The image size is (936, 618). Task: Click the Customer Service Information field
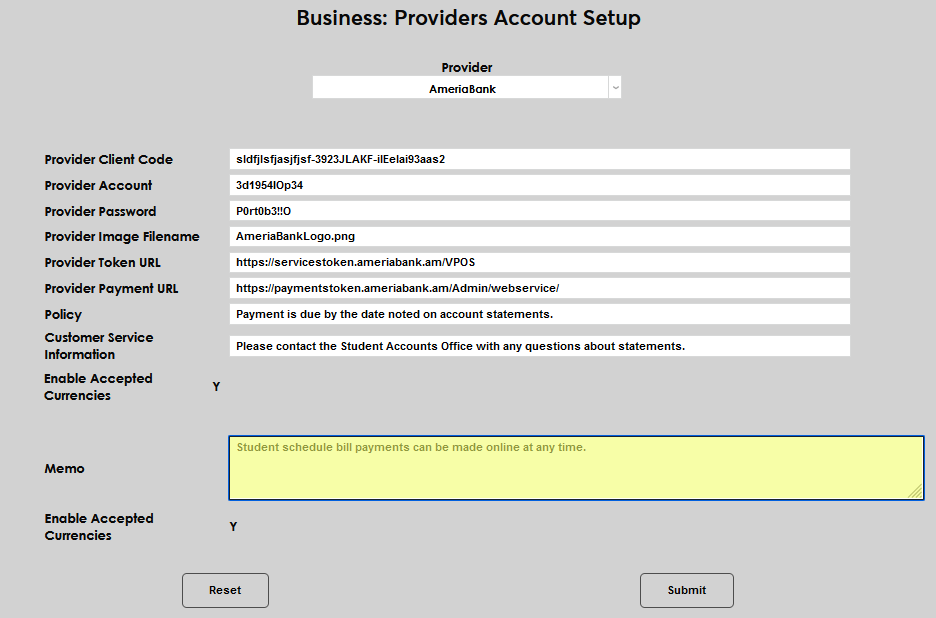pyautogui.click(x=539, y=346)
